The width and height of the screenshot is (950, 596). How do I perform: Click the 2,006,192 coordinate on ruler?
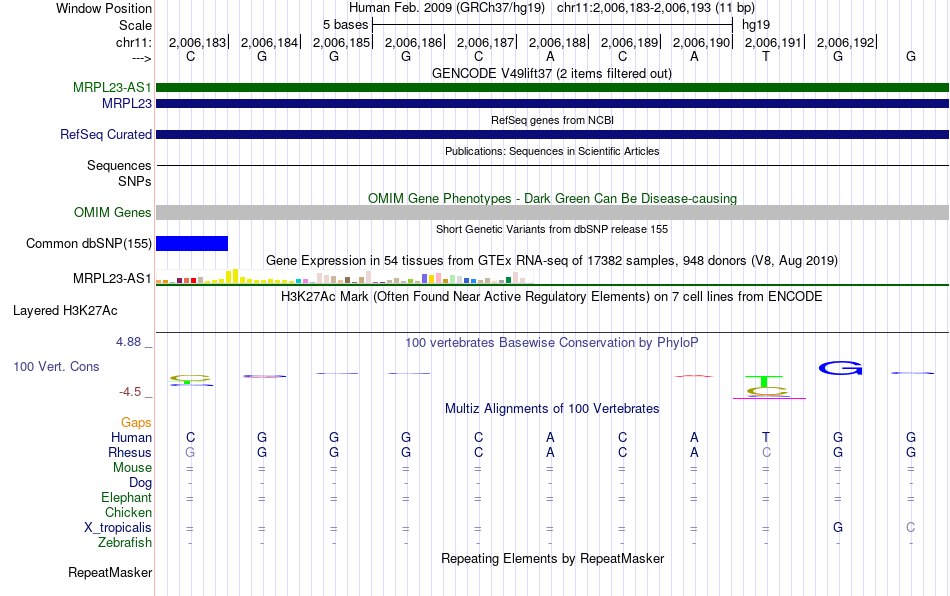(x=845, y=42)
